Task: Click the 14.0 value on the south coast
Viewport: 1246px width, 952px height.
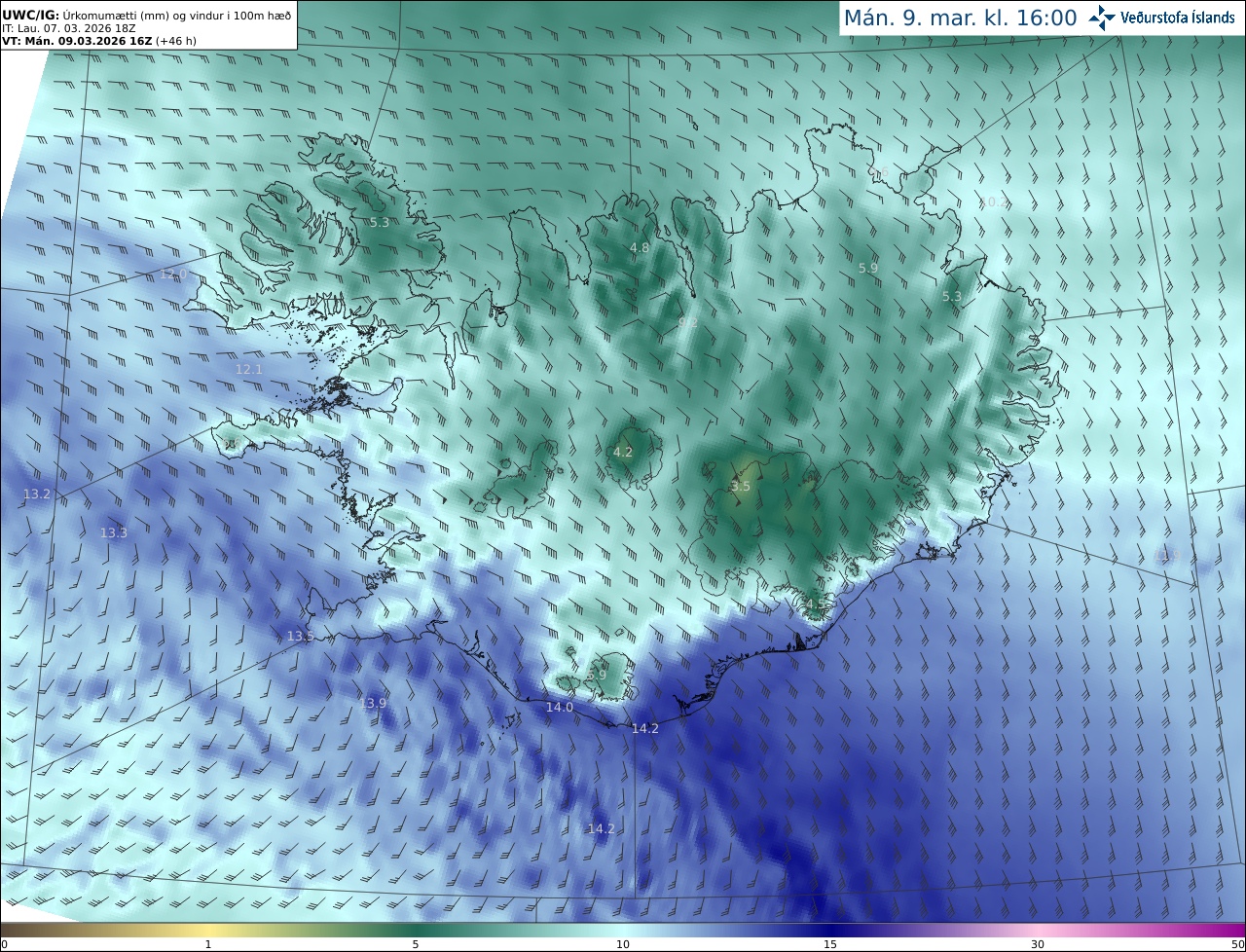Action: [x=559, y=707]
